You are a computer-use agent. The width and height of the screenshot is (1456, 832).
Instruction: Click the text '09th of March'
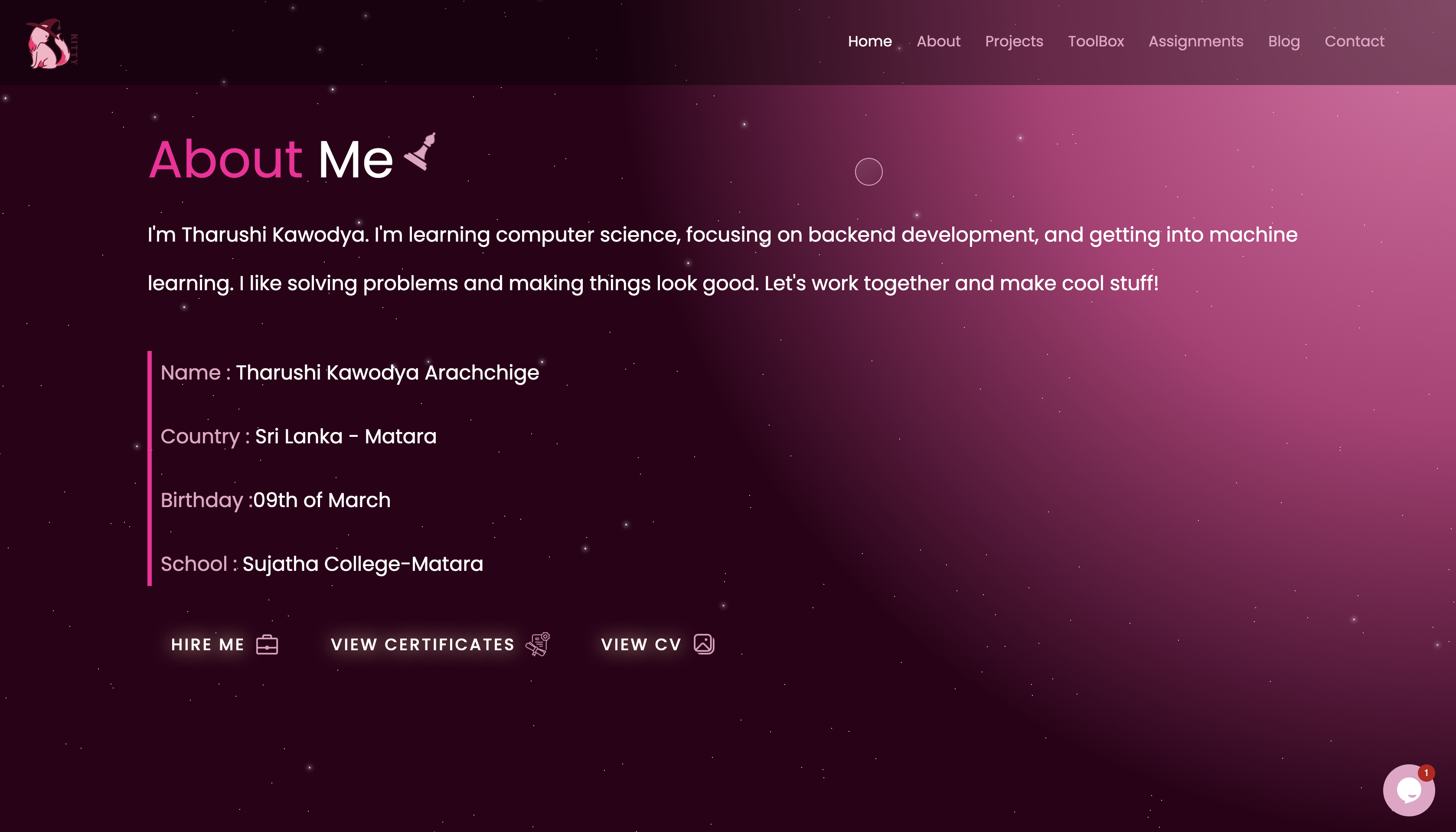[x=321, y=501]
